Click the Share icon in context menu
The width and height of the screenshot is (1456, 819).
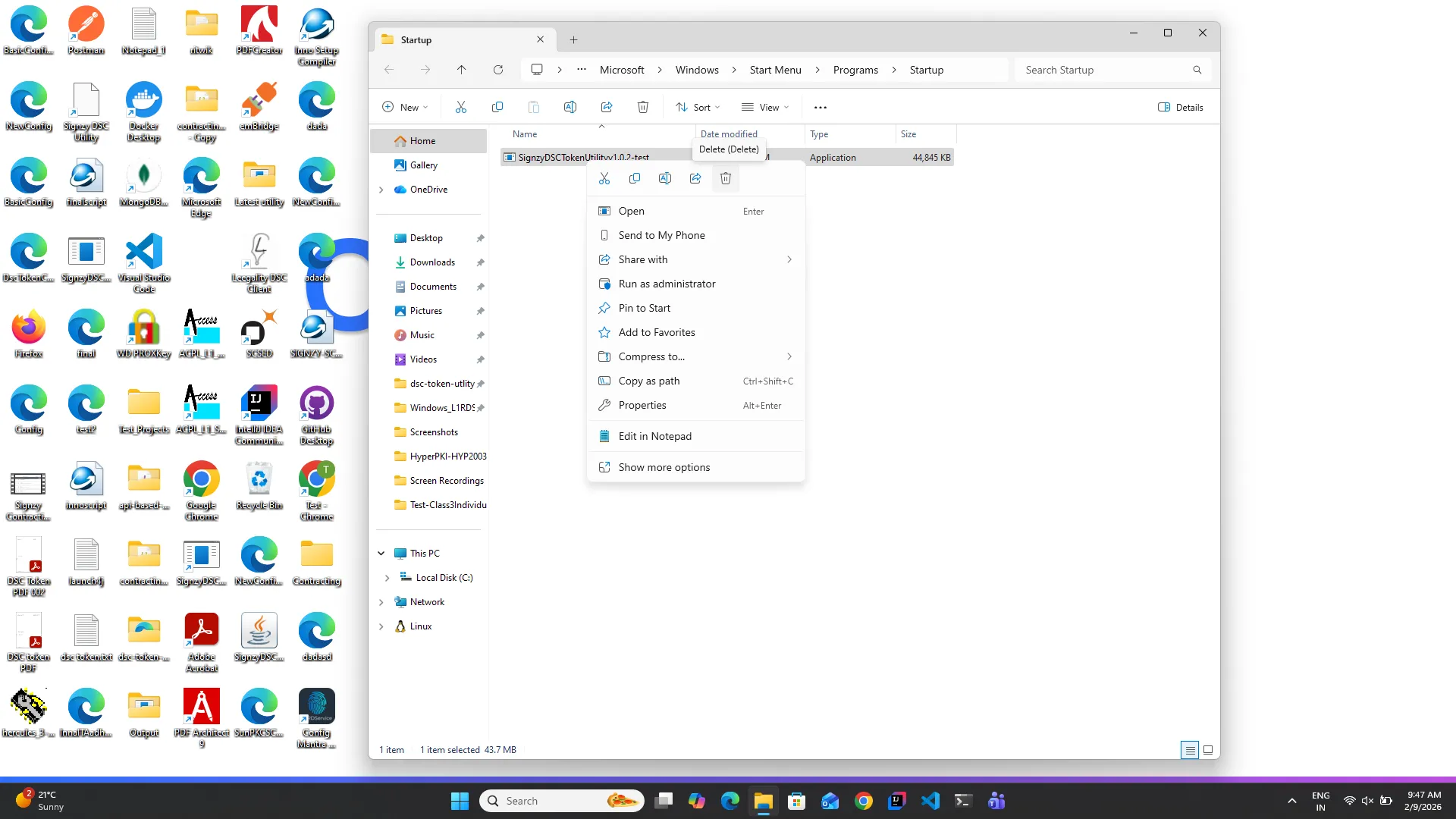coord(695,178)
